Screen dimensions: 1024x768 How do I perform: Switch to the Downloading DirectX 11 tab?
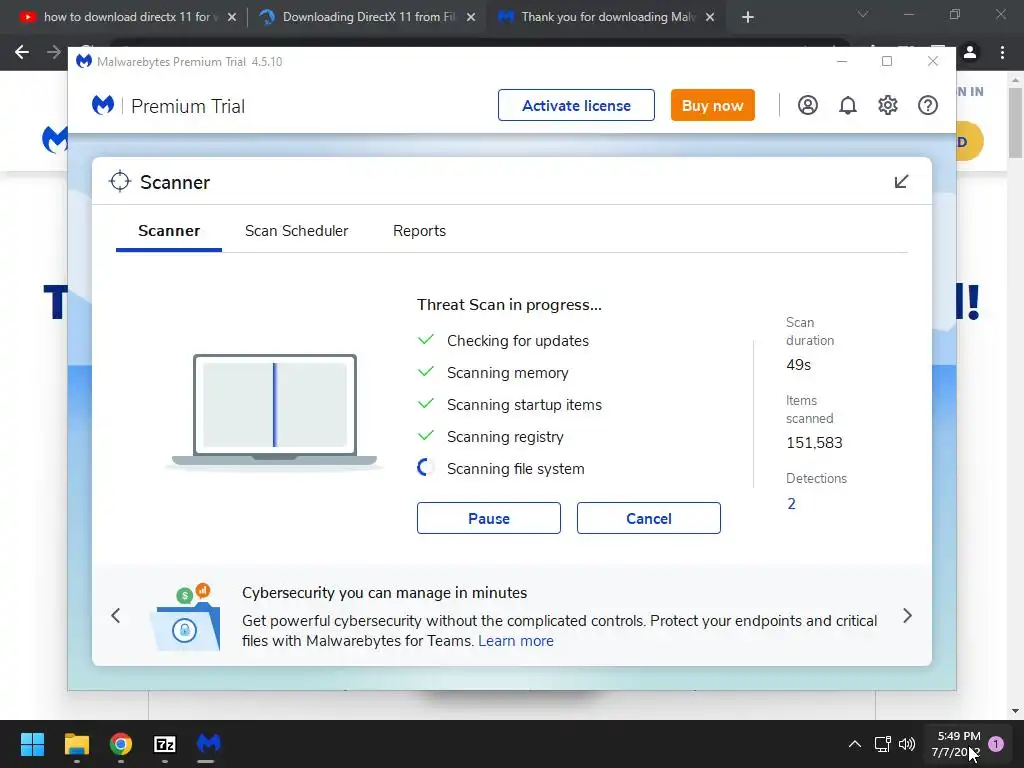point(367,17)
